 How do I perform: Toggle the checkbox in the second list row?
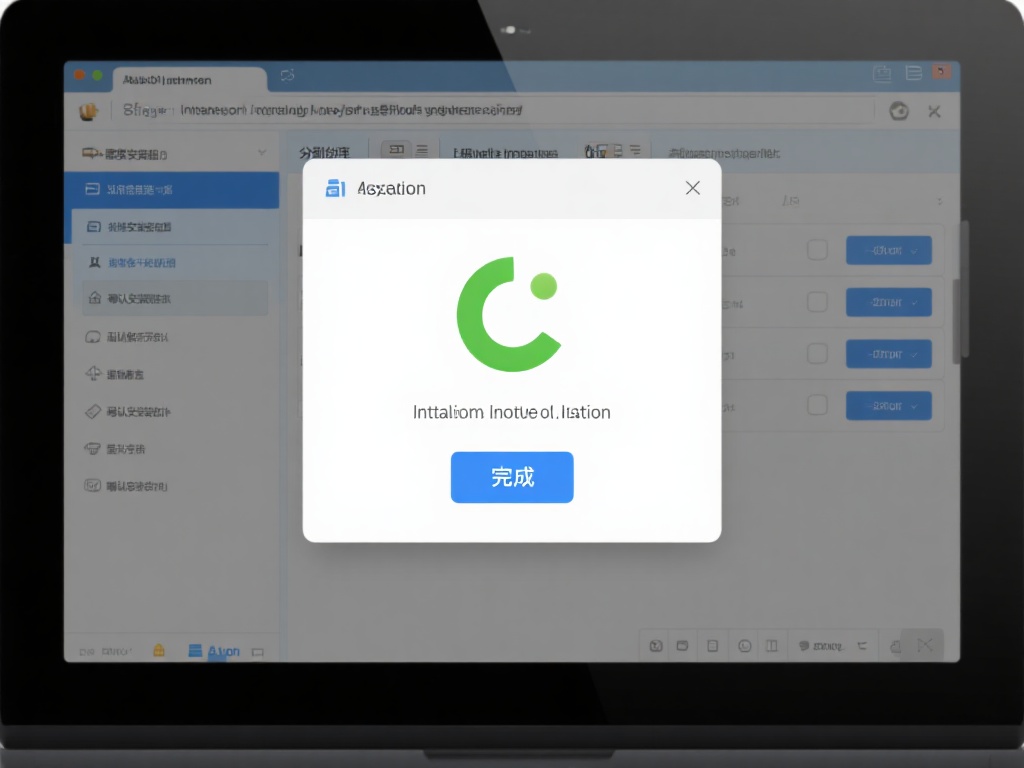pos(817,302)
